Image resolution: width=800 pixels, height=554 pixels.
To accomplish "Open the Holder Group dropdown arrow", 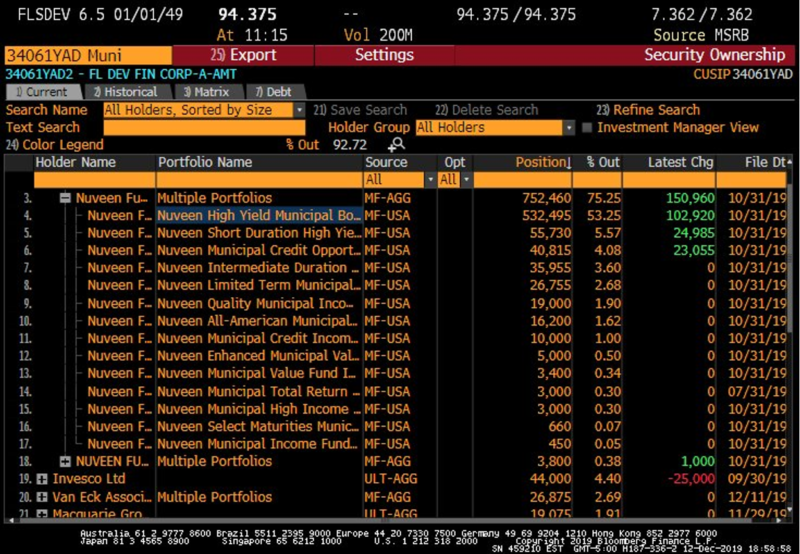I will tap(569, 128).
